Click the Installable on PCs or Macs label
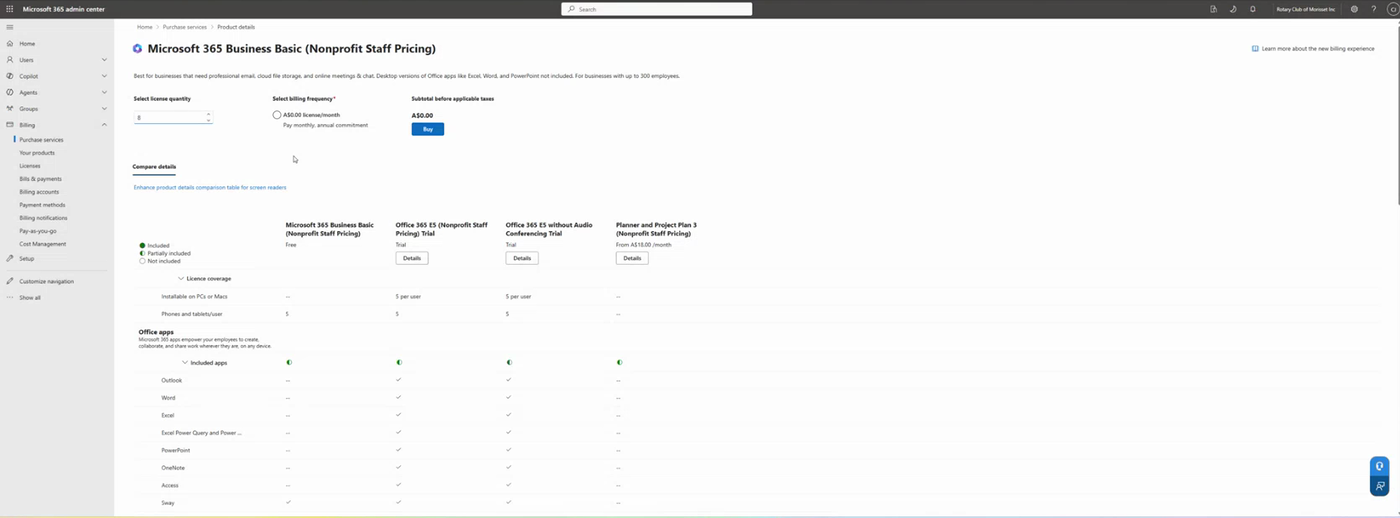Image resolution: width=1400 pixels, height=518 pixels. coord(194,296)
